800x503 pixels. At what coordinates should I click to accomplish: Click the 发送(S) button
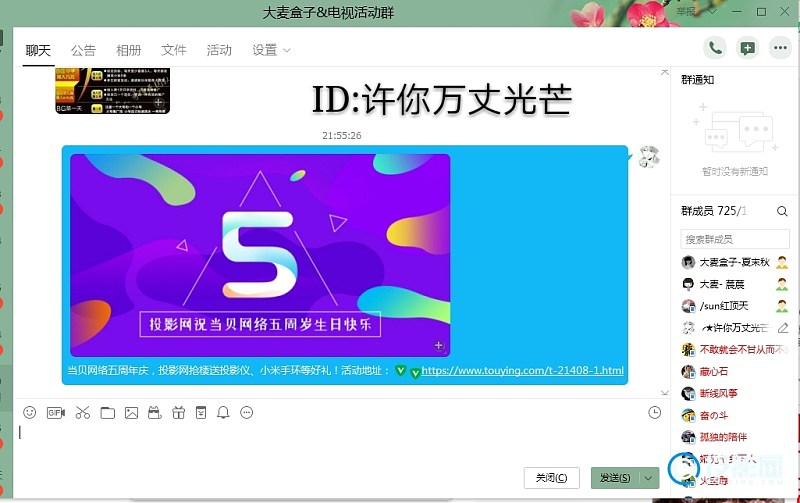click(615, 478)
